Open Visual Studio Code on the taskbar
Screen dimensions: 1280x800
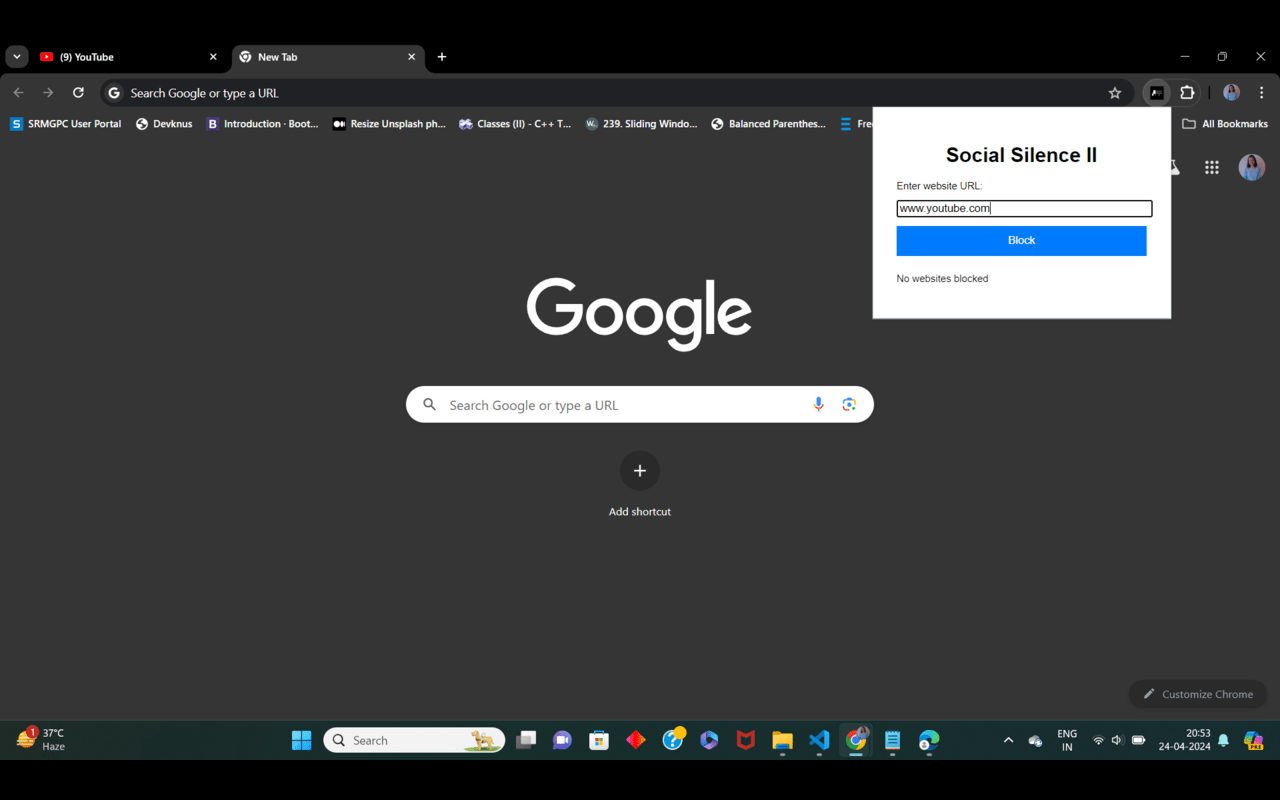(819, 740)
